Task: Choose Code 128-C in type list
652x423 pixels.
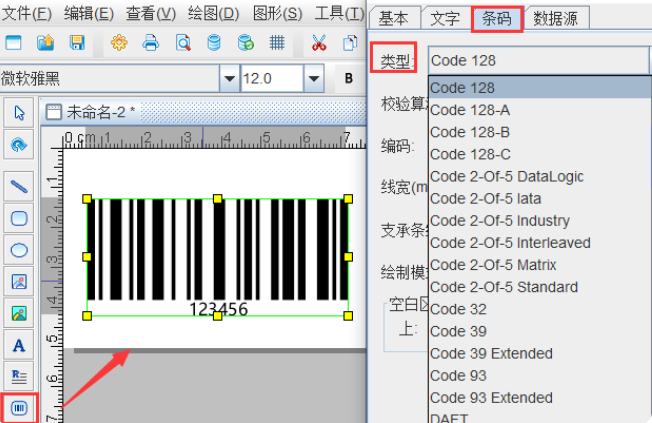Action: (x=539, y=154)
